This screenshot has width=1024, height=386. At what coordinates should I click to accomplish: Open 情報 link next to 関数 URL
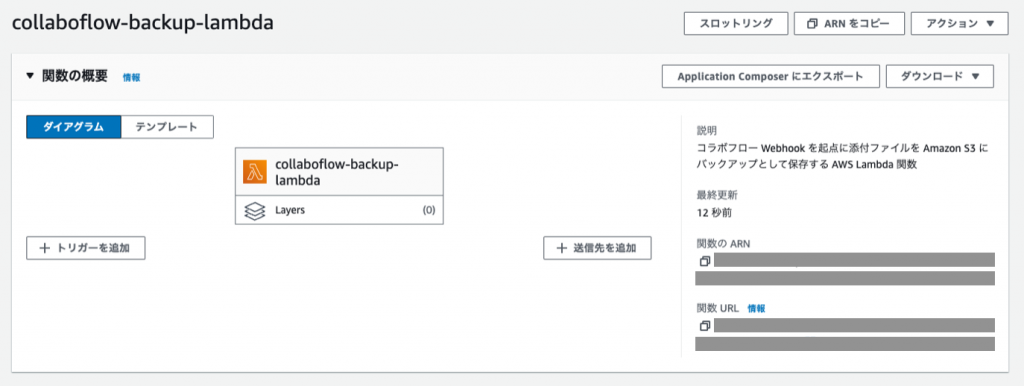756,308
